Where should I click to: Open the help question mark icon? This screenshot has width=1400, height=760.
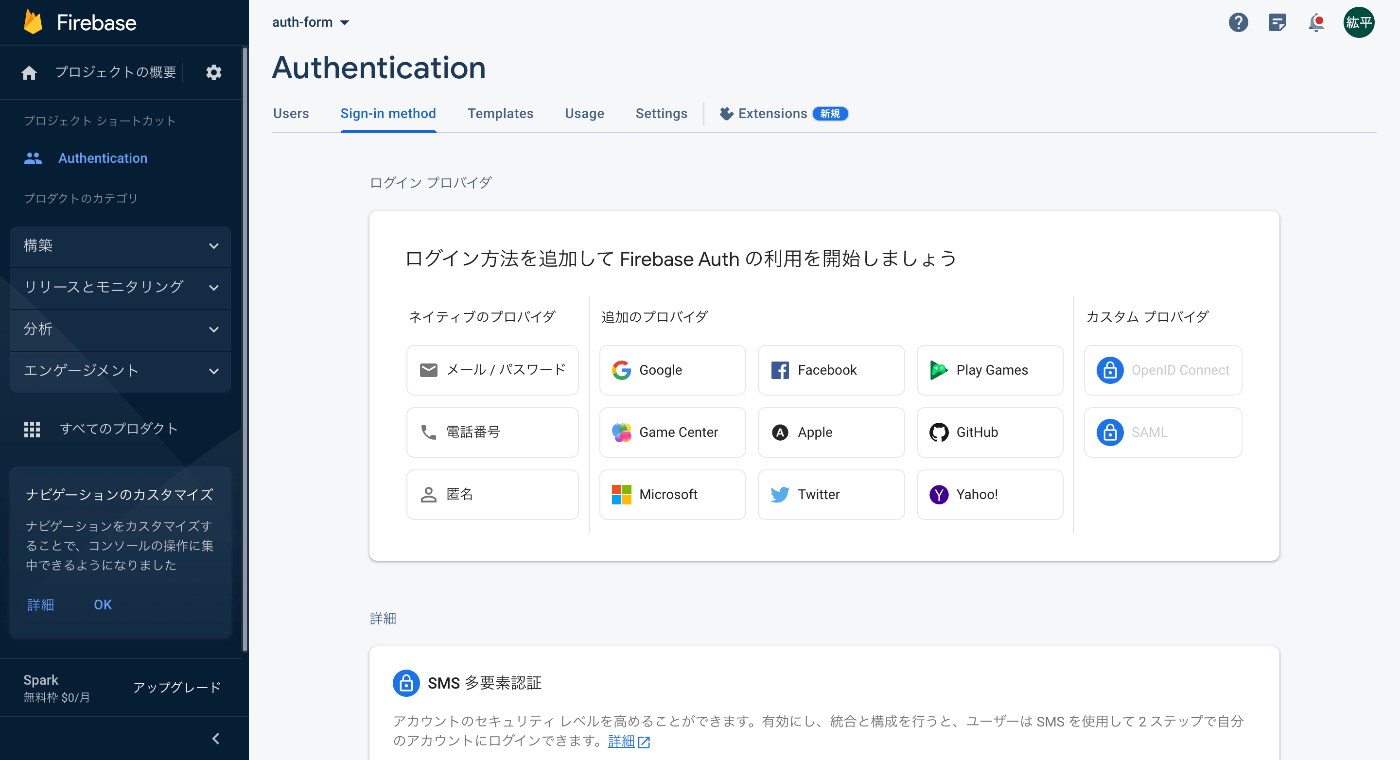tap(1238, 22)
